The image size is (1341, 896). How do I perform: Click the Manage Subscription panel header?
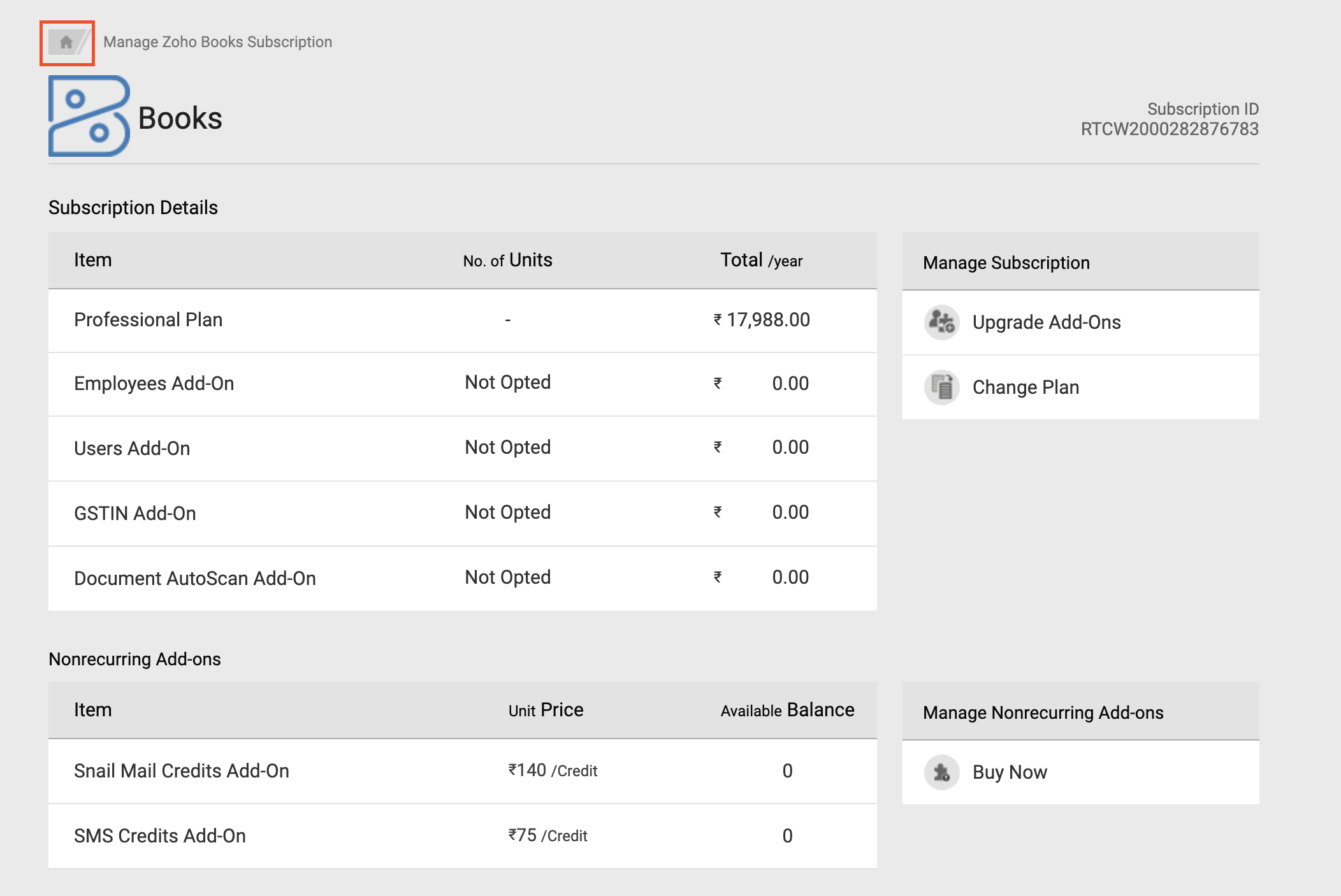point(1006,263)
